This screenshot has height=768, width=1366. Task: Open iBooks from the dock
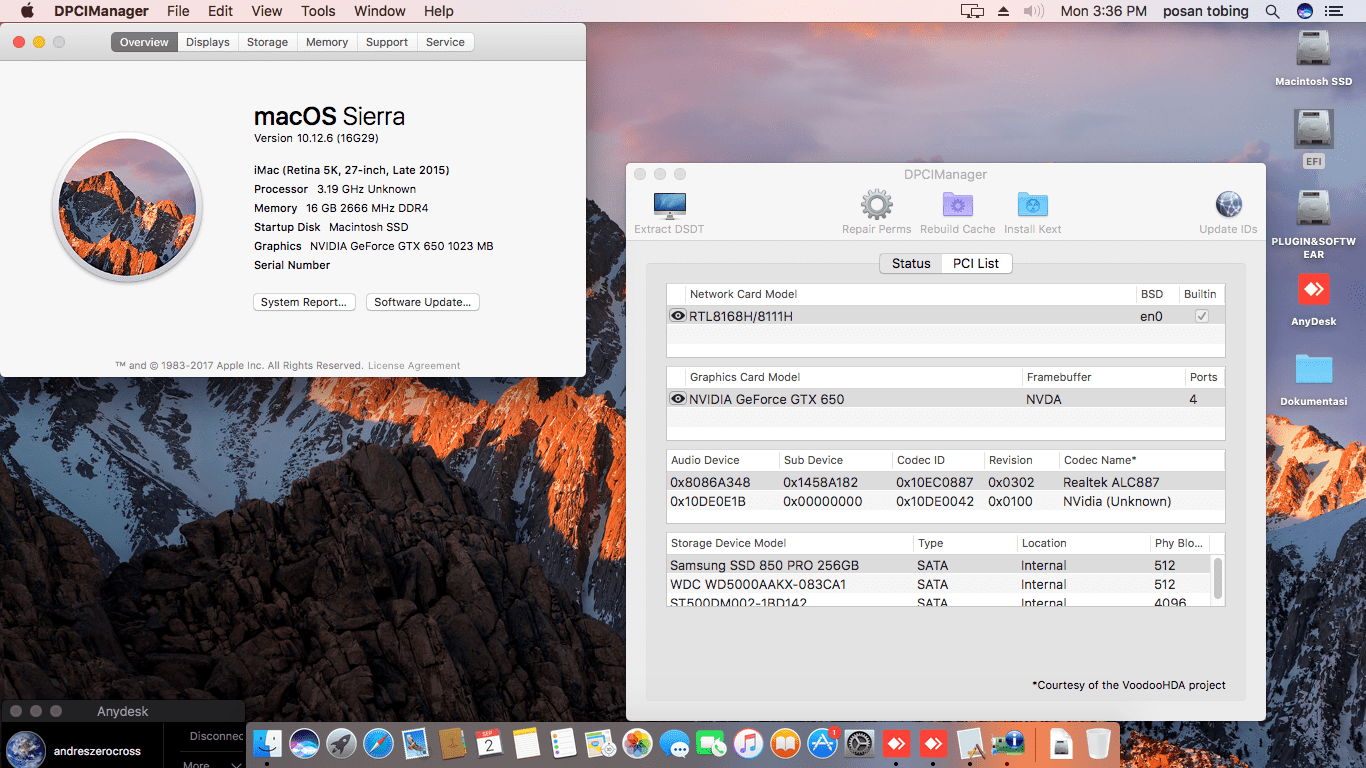(x=785, y=743)
